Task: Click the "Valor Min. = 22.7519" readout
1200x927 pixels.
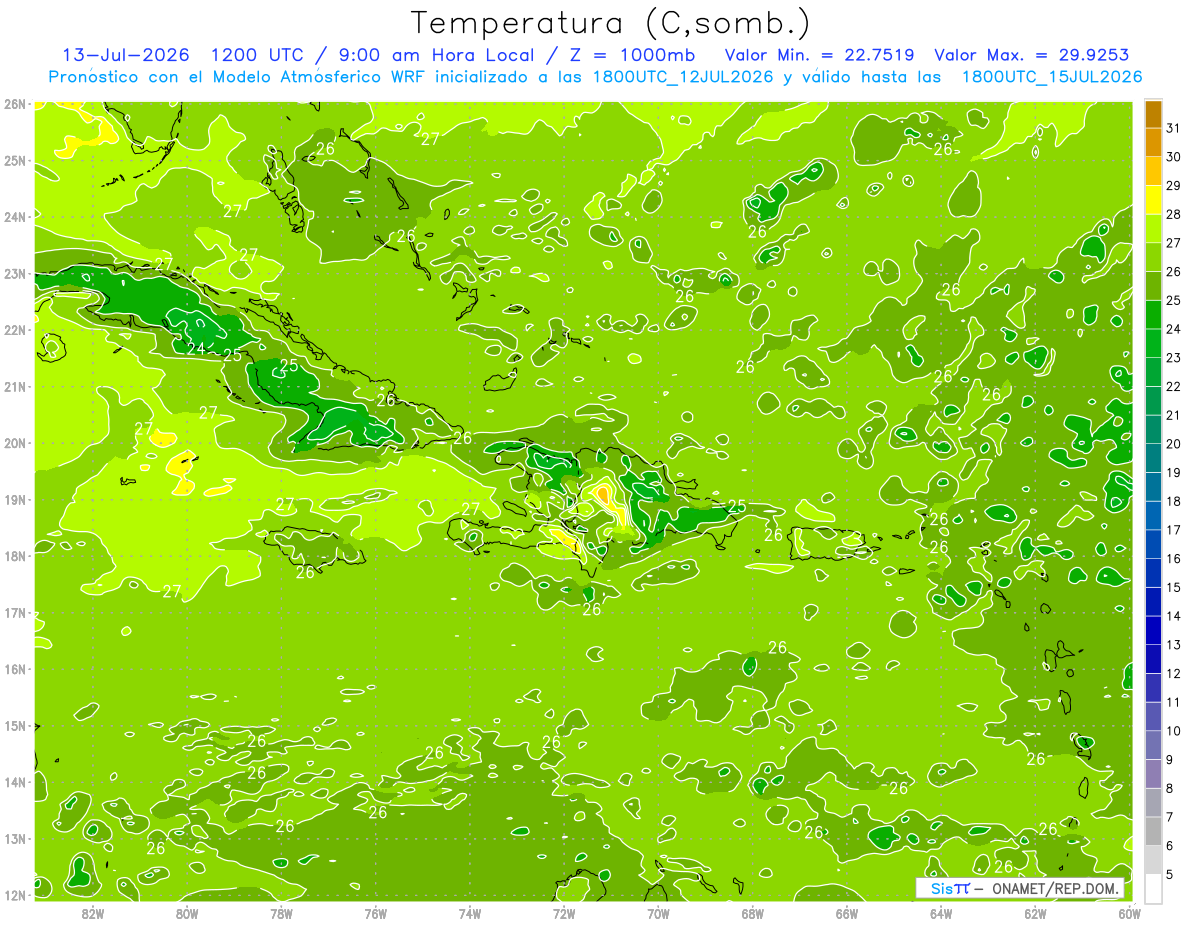Action: [819, 55]
